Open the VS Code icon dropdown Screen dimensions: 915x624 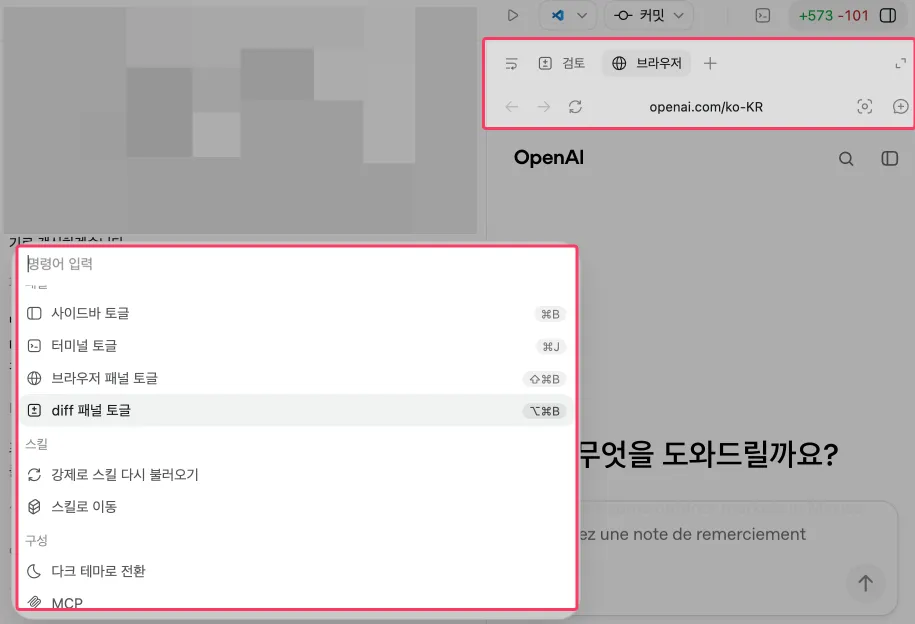click(x=568, y=15)
